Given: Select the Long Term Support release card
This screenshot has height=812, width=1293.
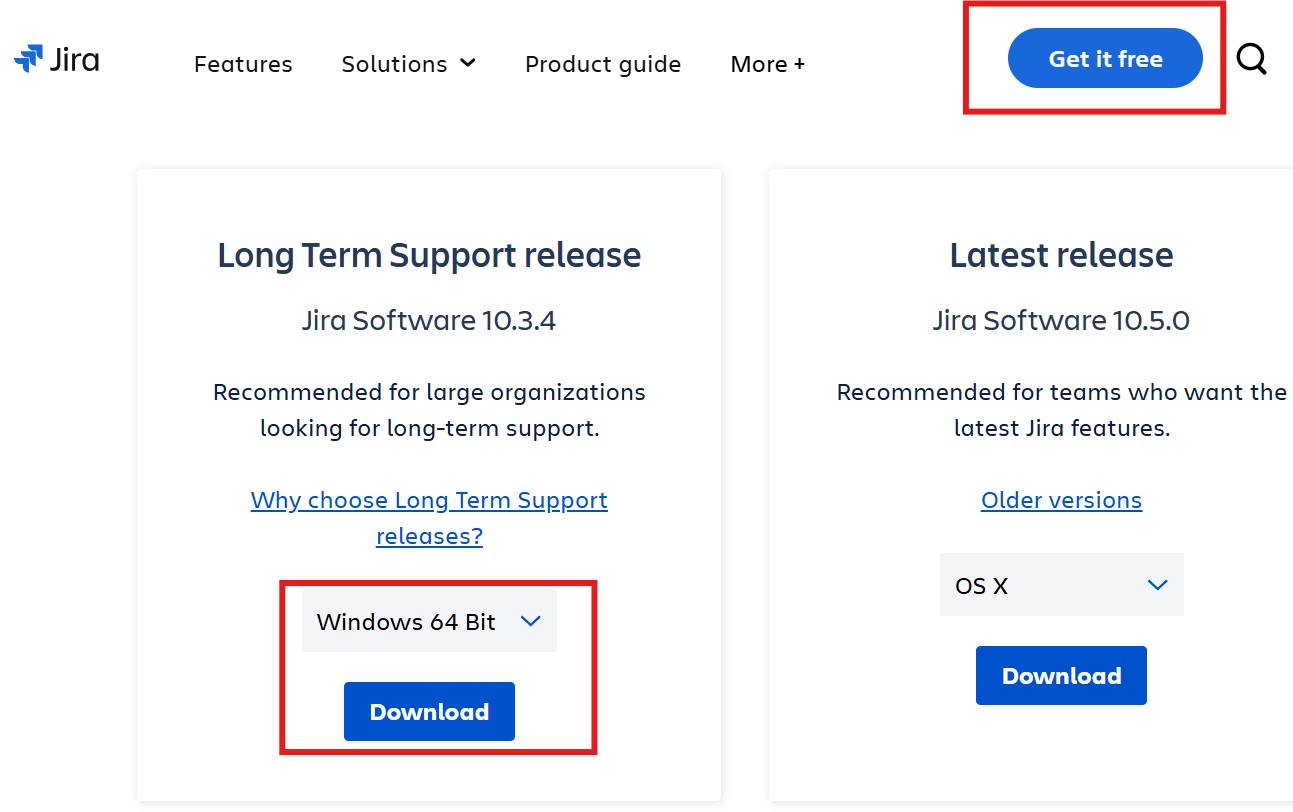Looking at the screenshot, I should coord(429,255).
